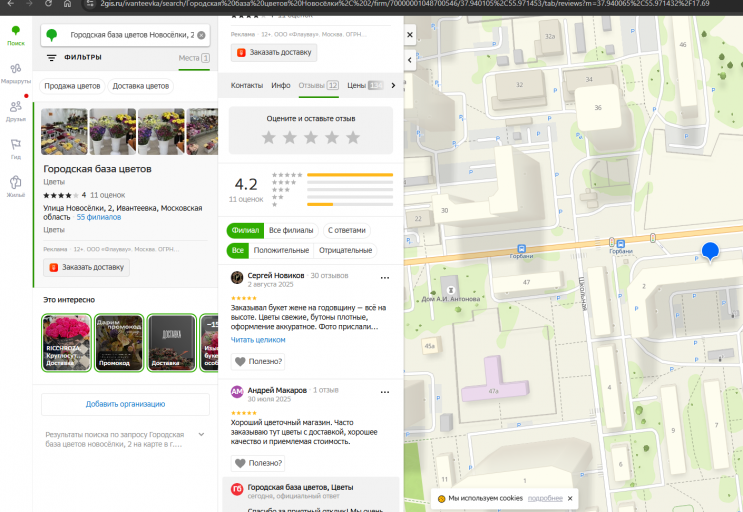Rate with the third star
The width and height of the screenshot is (743, 512).
tap(311, 137)
